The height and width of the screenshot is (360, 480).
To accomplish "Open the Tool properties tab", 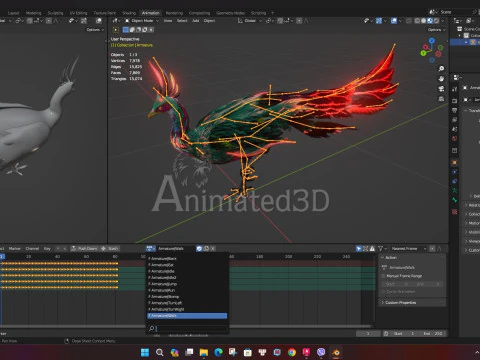I will [x=455, y=89].
